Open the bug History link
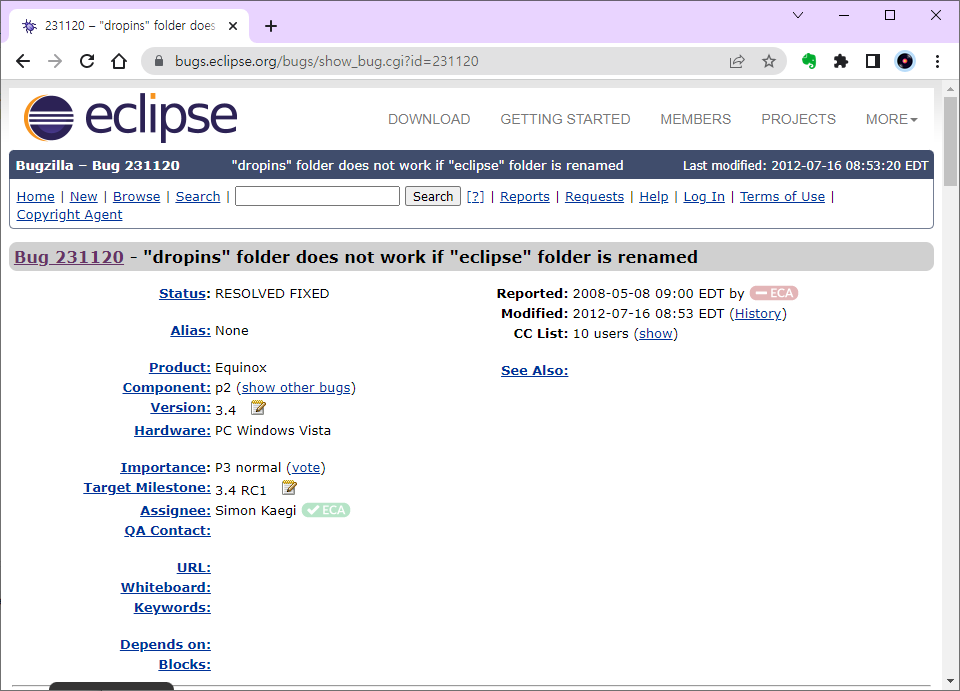 (x=758, y=313)
